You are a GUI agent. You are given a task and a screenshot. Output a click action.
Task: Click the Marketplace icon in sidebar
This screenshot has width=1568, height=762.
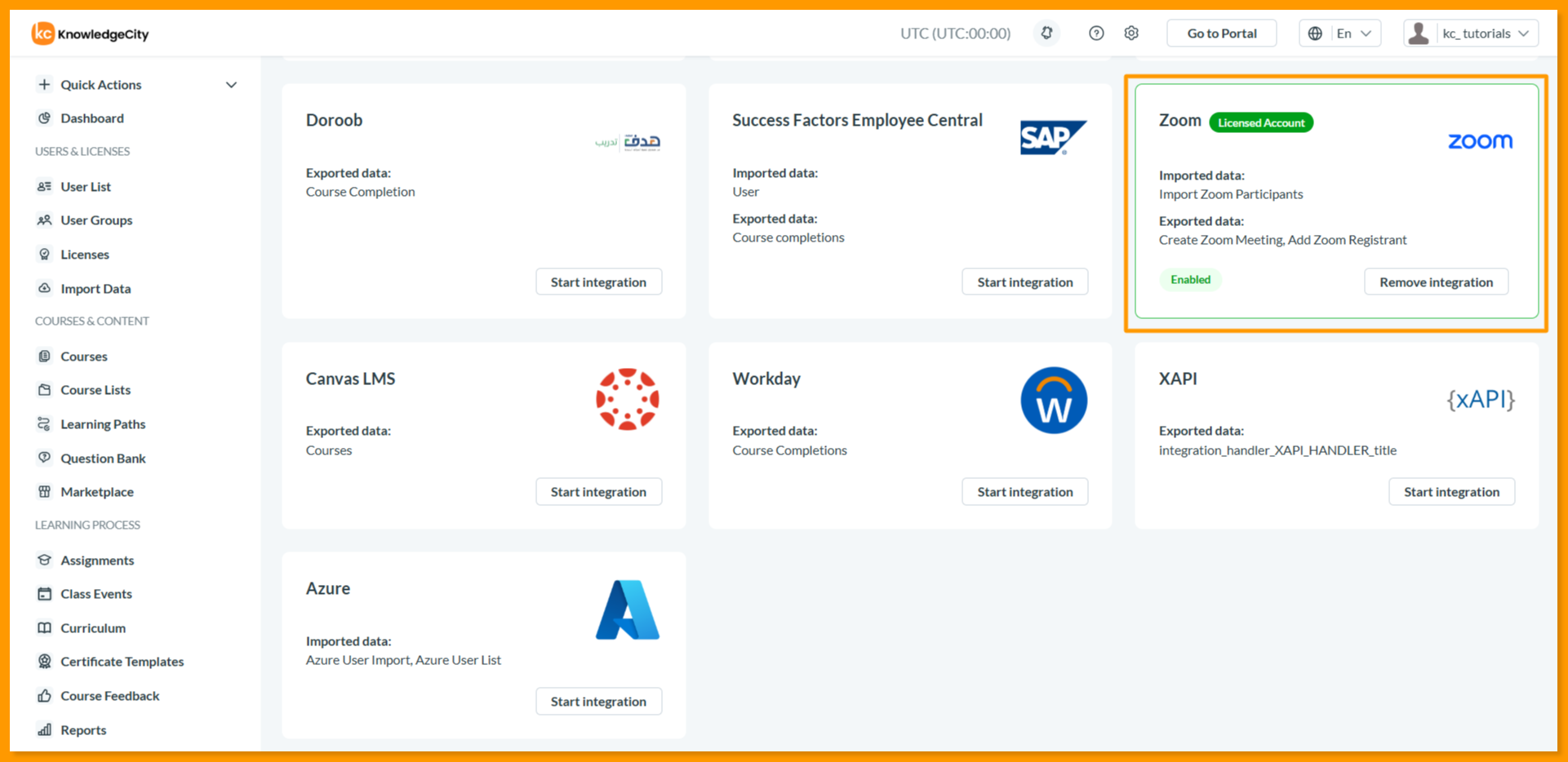(x=45, y=492)
